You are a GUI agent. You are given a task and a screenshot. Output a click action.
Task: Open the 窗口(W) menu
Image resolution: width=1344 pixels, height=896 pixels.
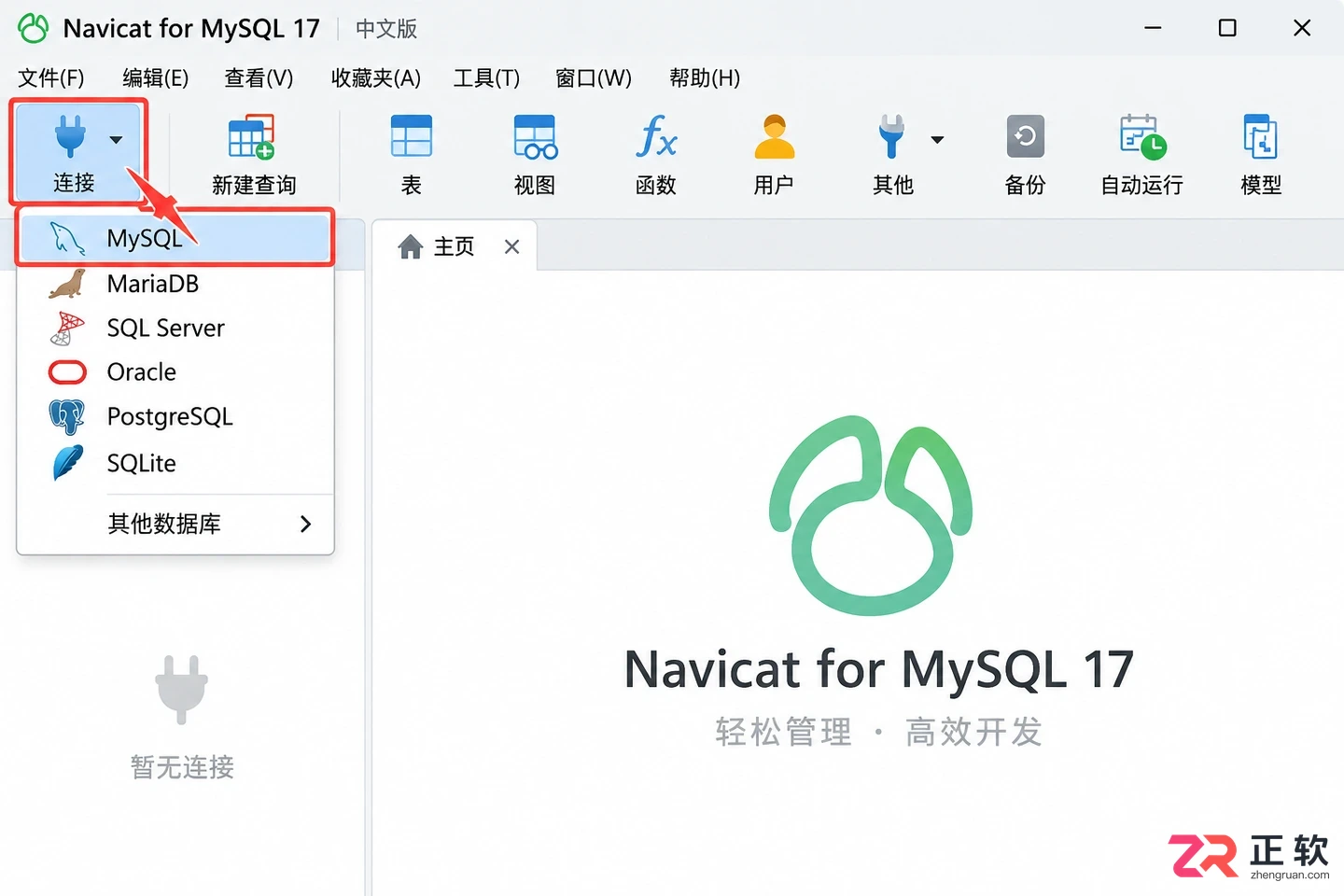[x=593, y=77]
